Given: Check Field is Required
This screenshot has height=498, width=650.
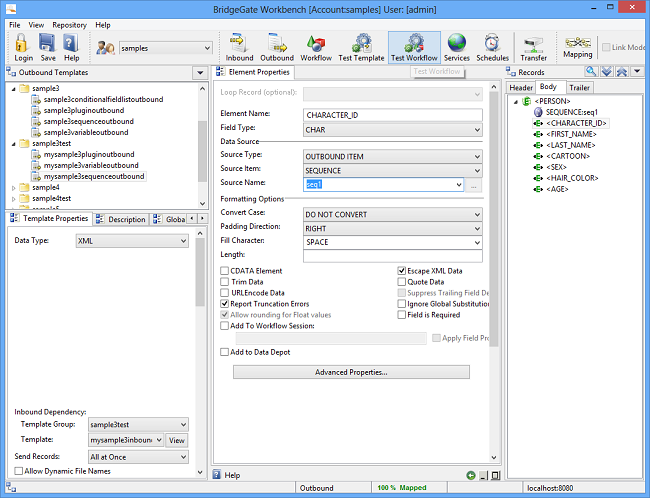Looking at the screenshot, I should coord(401,315).
